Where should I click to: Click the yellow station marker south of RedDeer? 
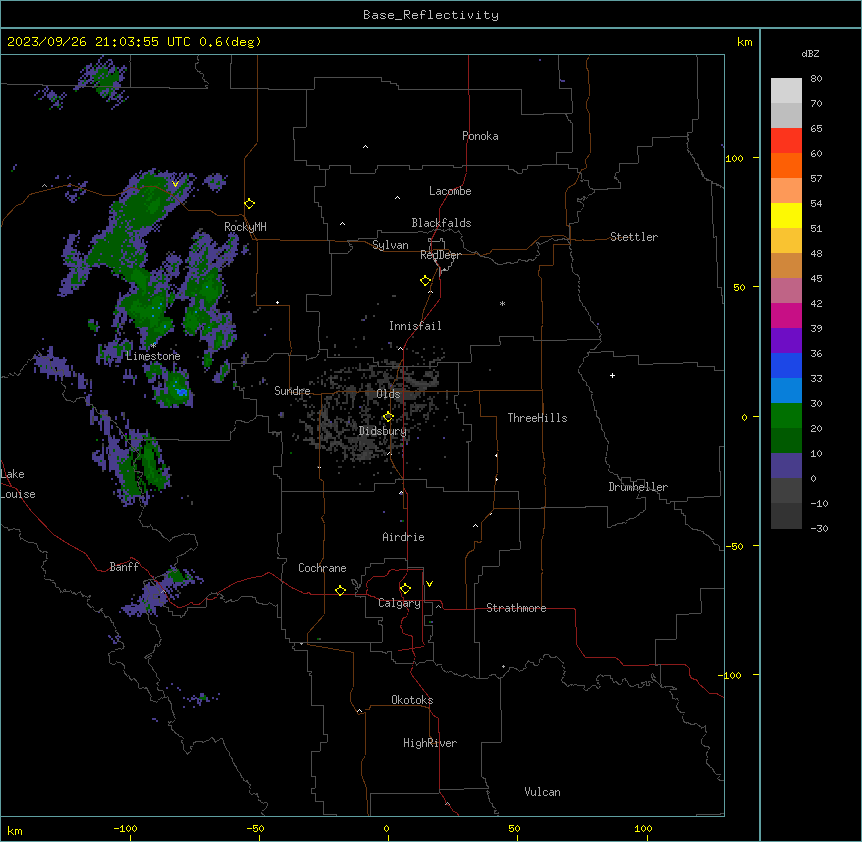coord(426,281)
